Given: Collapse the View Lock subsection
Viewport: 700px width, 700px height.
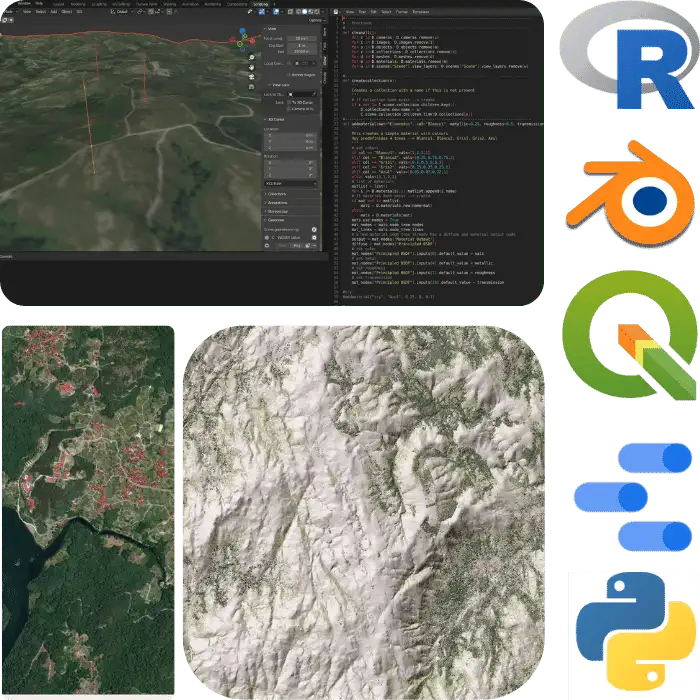Looking at the screenshot, I should coord(279,85).
